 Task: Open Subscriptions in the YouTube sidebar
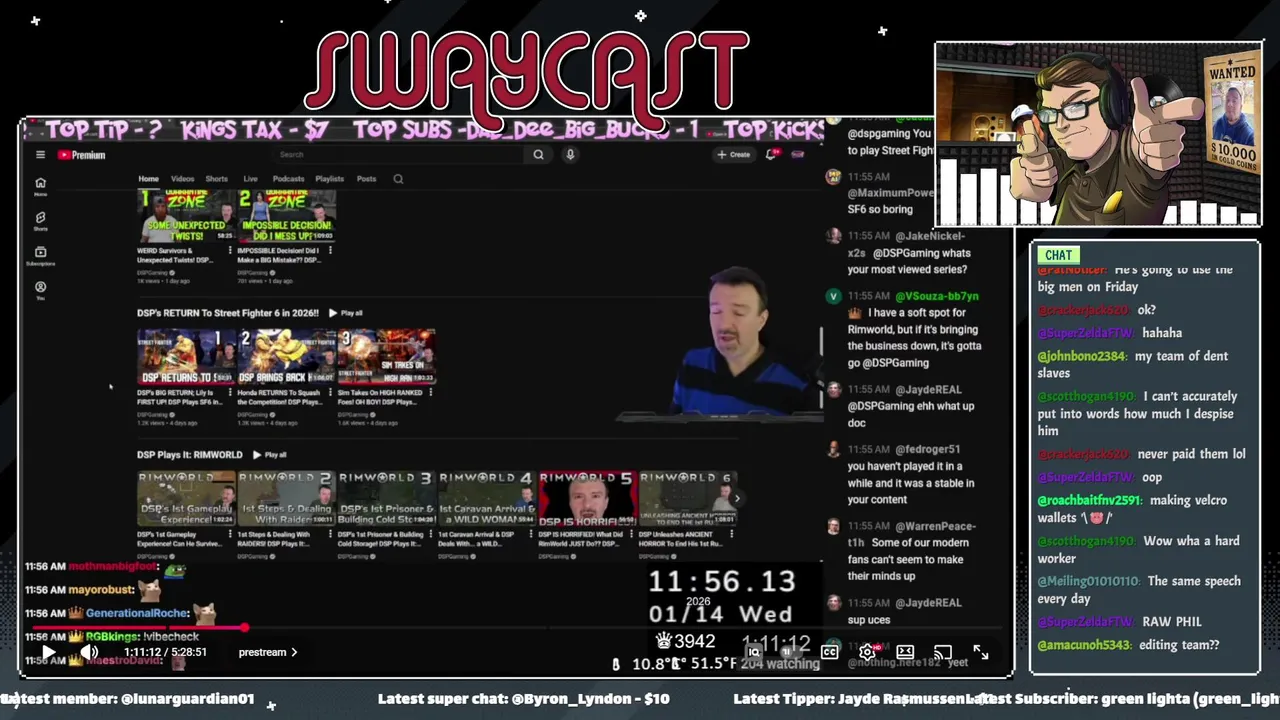tap(40, 256)
